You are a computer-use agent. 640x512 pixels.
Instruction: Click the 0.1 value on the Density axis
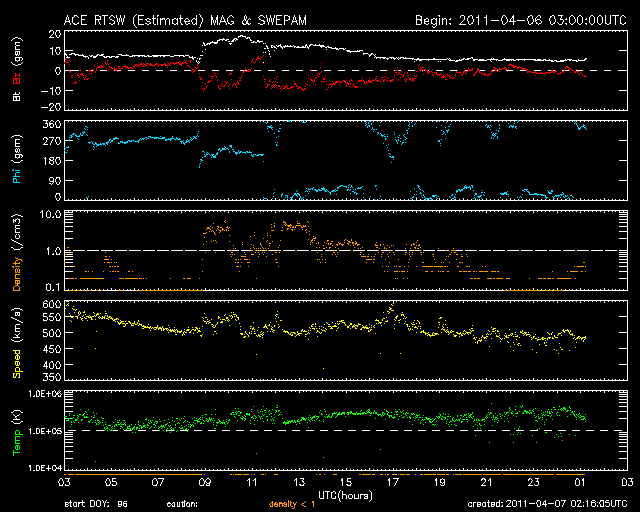tap(53, 287)
